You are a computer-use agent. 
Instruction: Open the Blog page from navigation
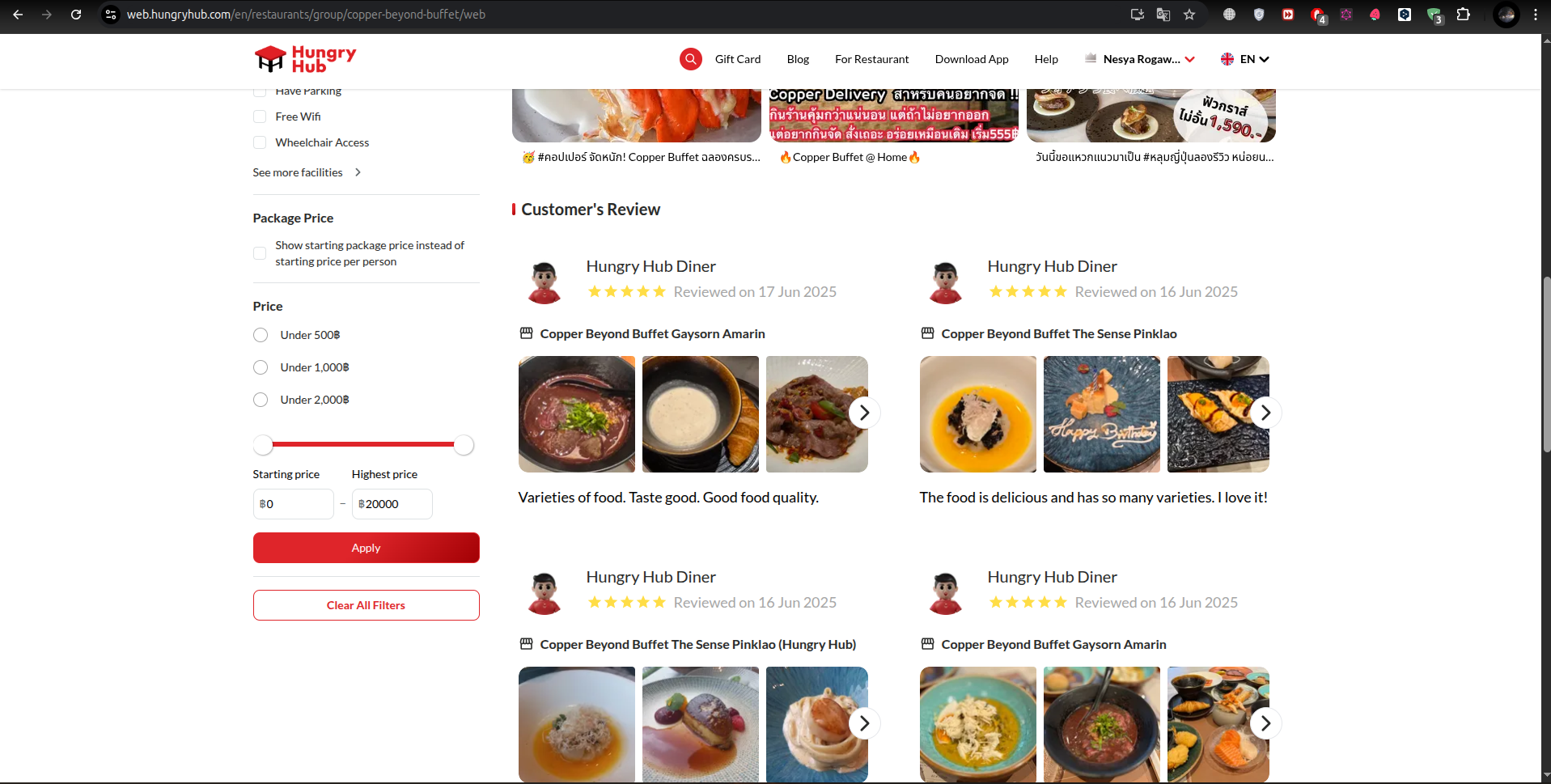tap(798, 59)
